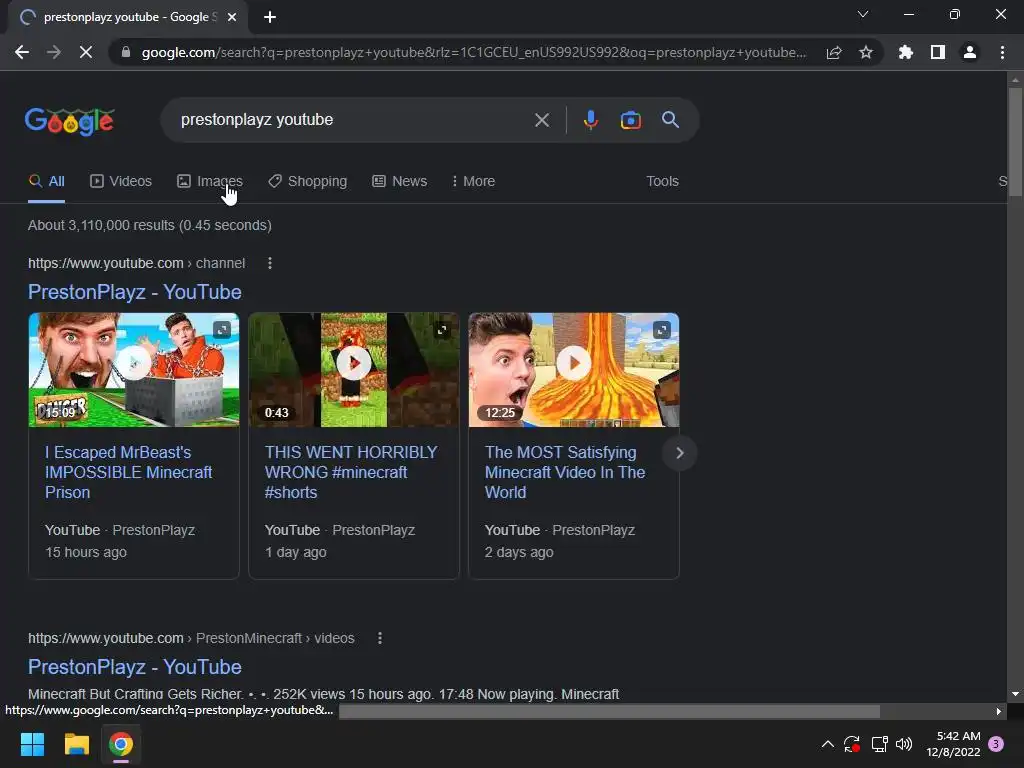Open notification center badge showing 3

[x=996, y=744]
